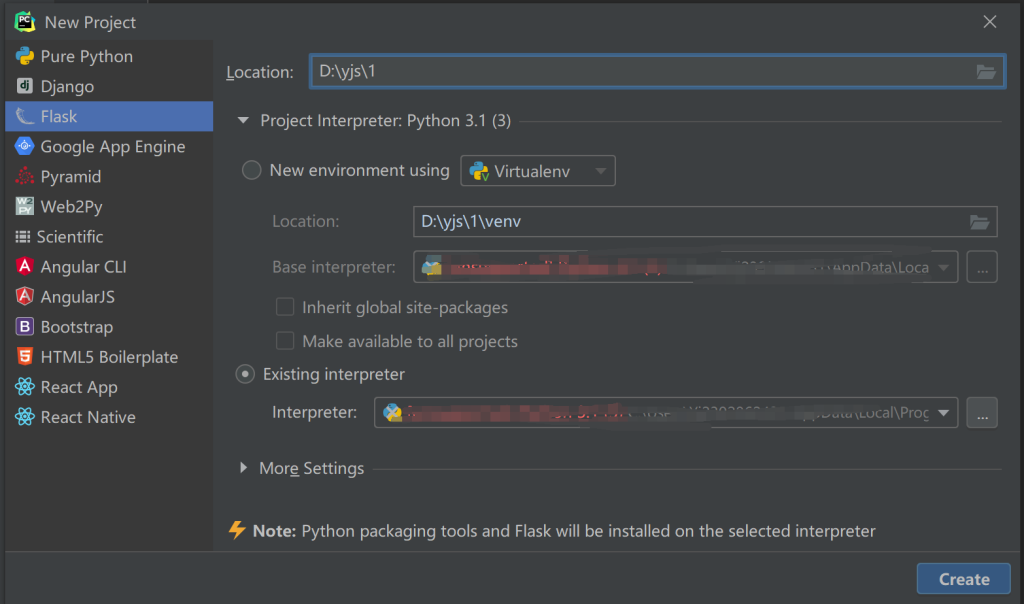The height and width of the screenshot is (604, 1024).
Task: Choose the Angular CLI project type
Action: coord(83,267)
